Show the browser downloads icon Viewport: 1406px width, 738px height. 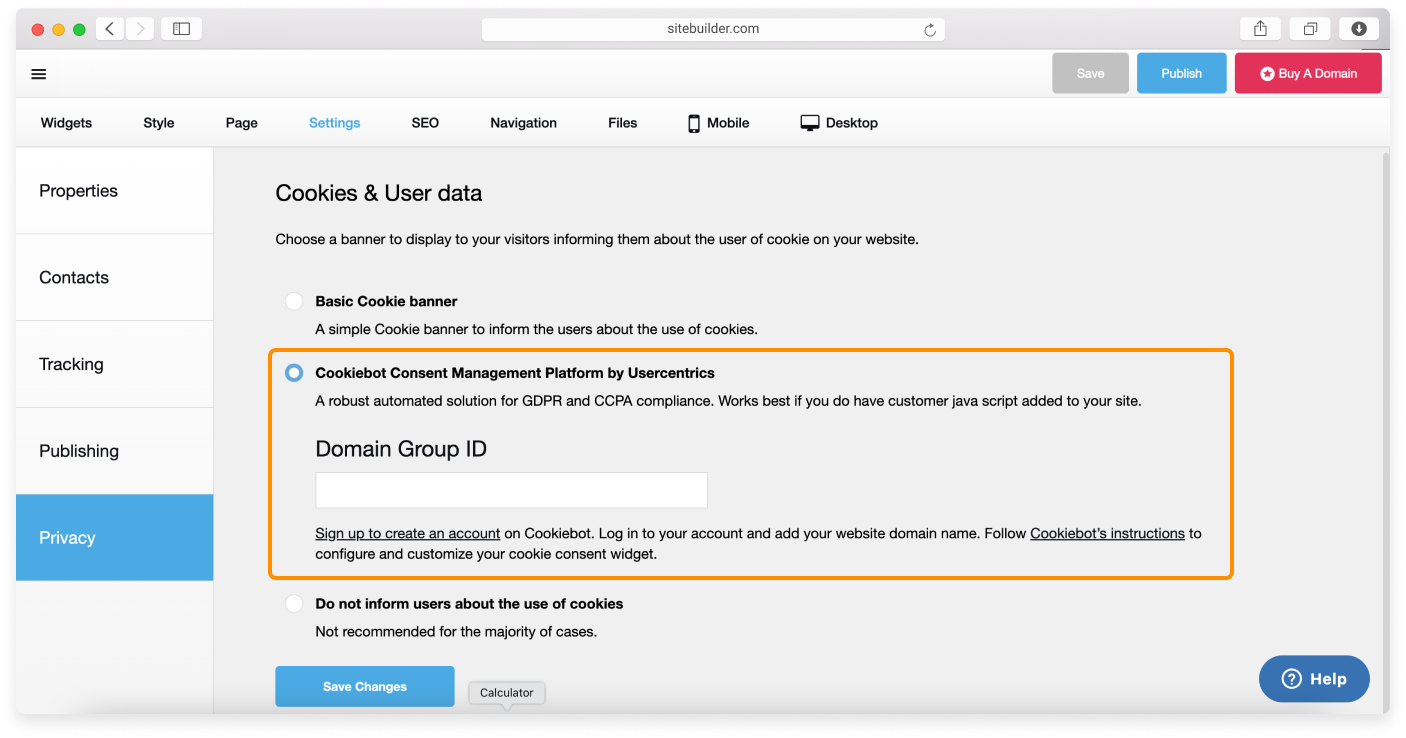pyautogui.click(x=1359, y=29)
